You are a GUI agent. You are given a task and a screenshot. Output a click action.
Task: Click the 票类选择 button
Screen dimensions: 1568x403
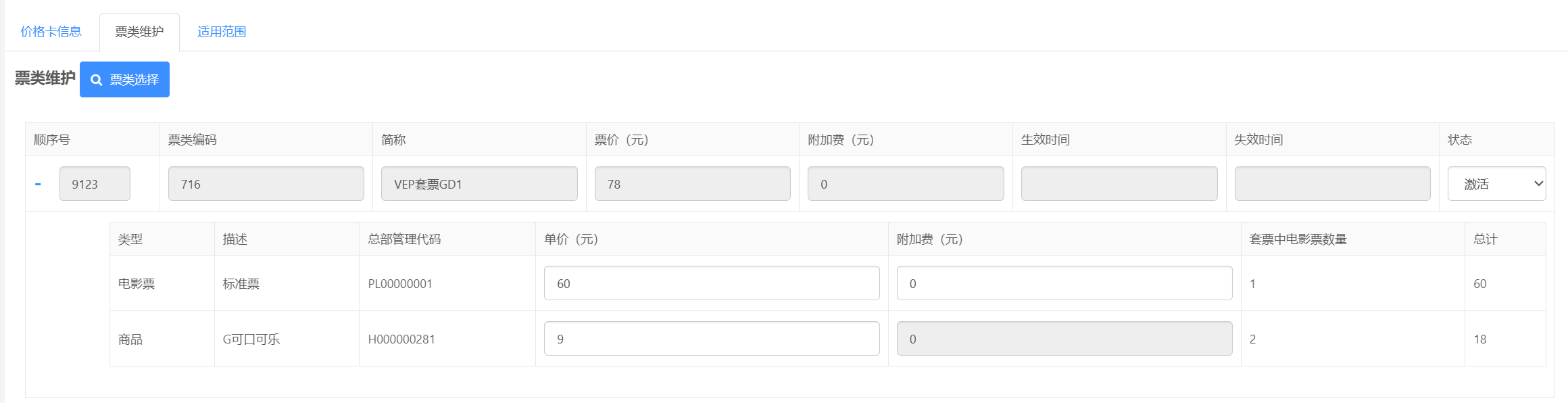(x=124, y=80)
